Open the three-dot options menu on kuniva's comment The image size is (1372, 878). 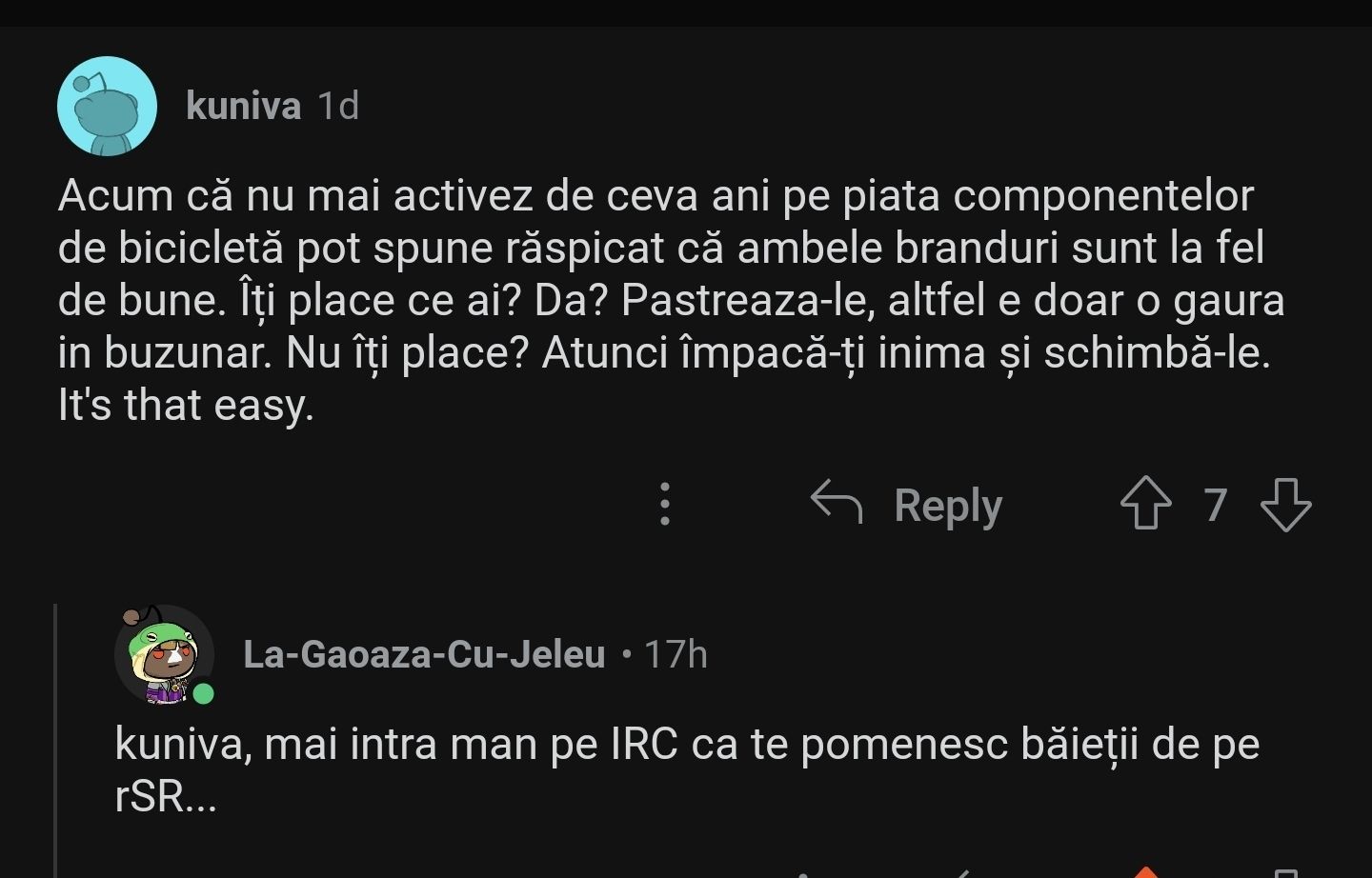tap(665, 504)
